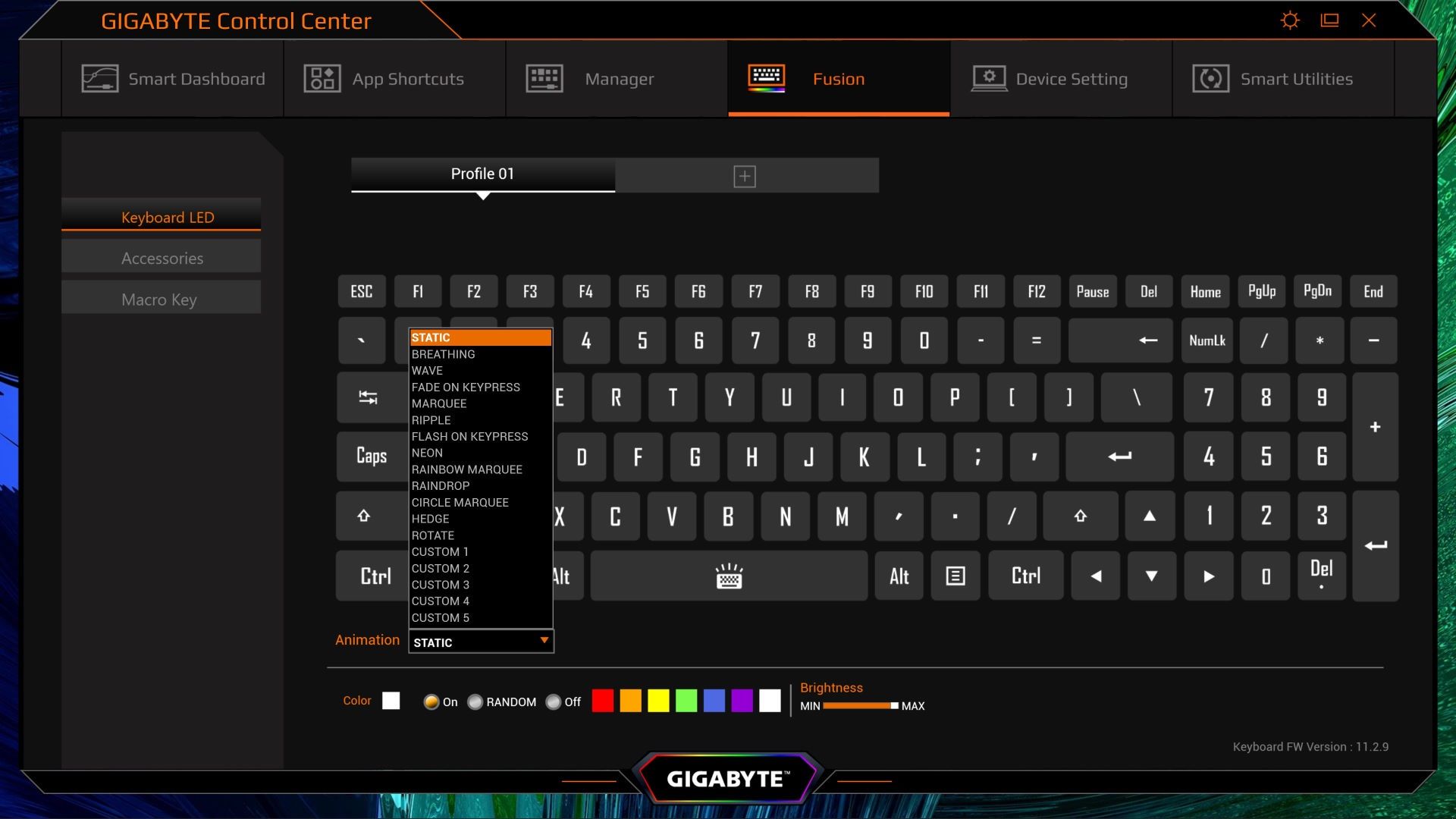
Task: Choose NEON animation option
Action: coord(480,453)
